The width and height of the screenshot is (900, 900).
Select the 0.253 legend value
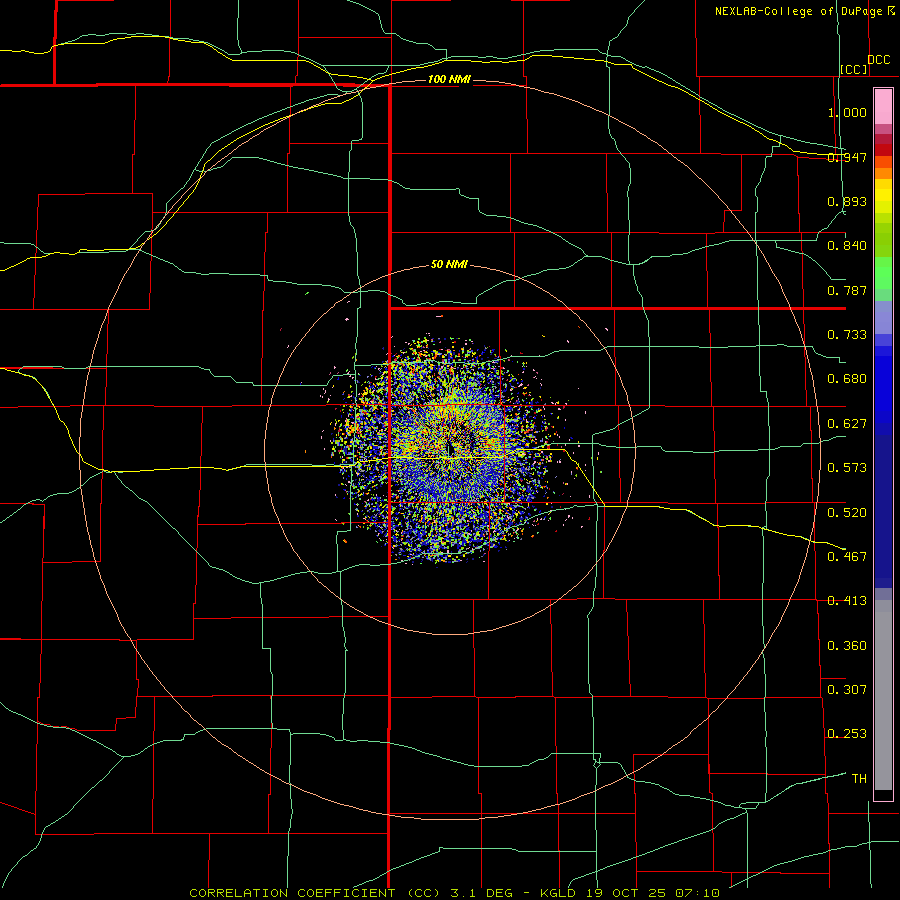pyautogui.click(x=847, y=734)
